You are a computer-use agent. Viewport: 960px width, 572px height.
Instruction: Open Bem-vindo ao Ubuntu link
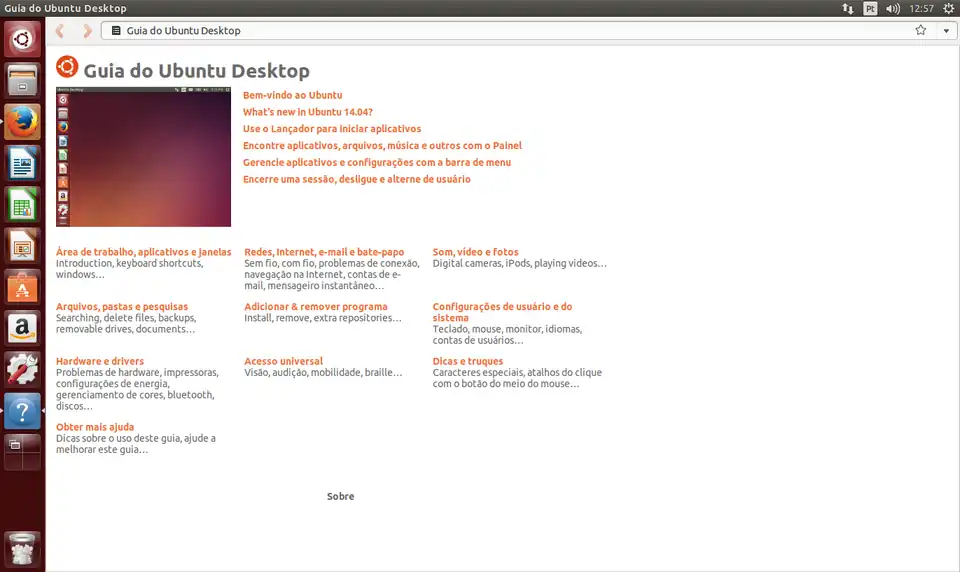293,96
